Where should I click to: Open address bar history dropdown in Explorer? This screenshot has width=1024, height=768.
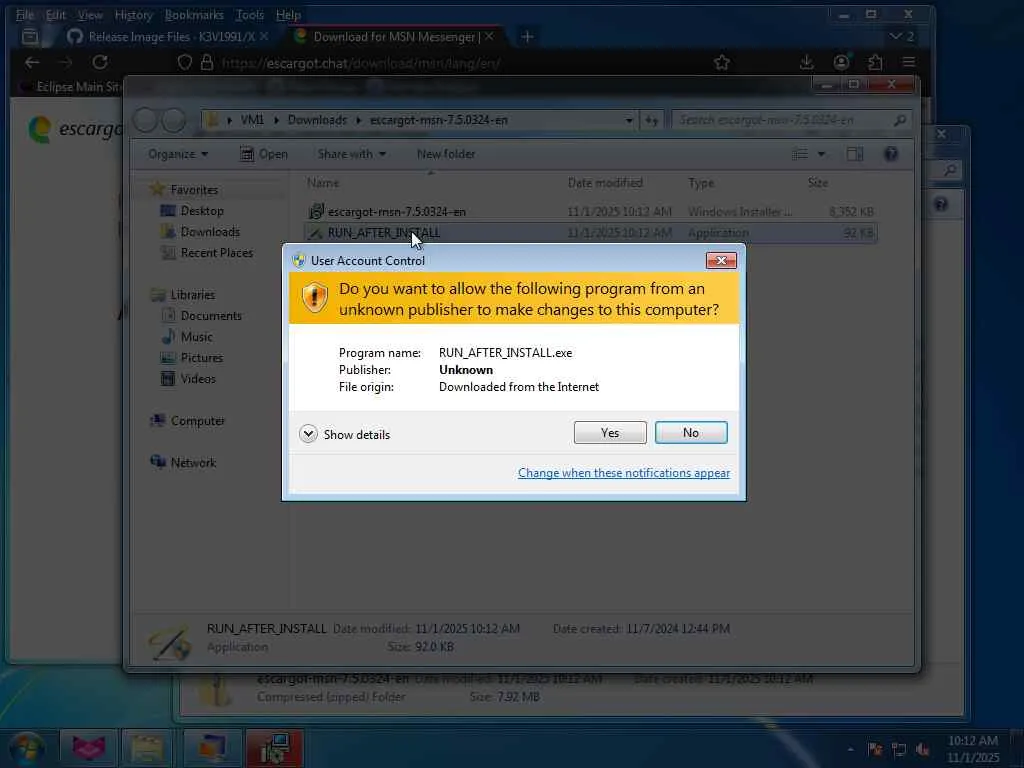coord(629,120)
